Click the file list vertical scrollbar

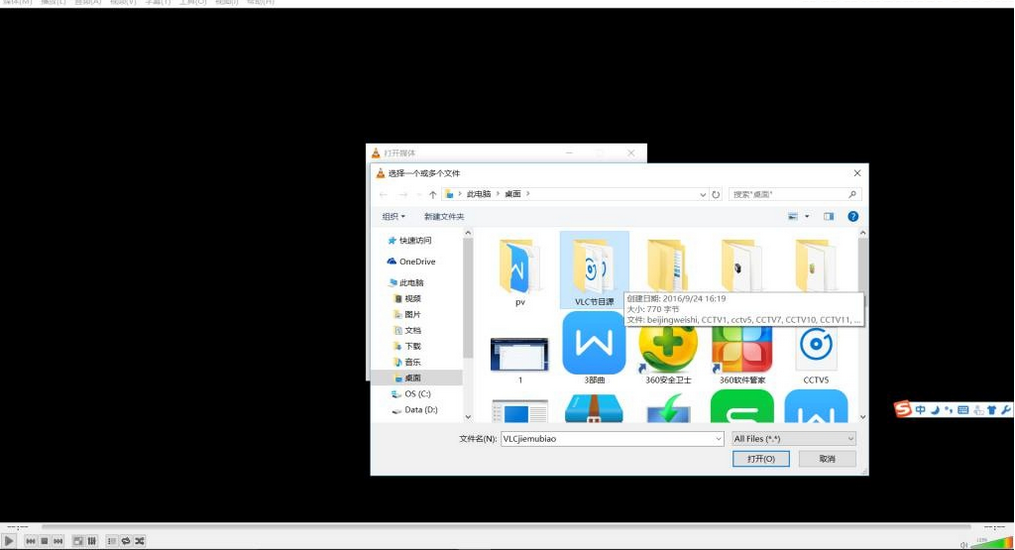(x=863, y=325)
